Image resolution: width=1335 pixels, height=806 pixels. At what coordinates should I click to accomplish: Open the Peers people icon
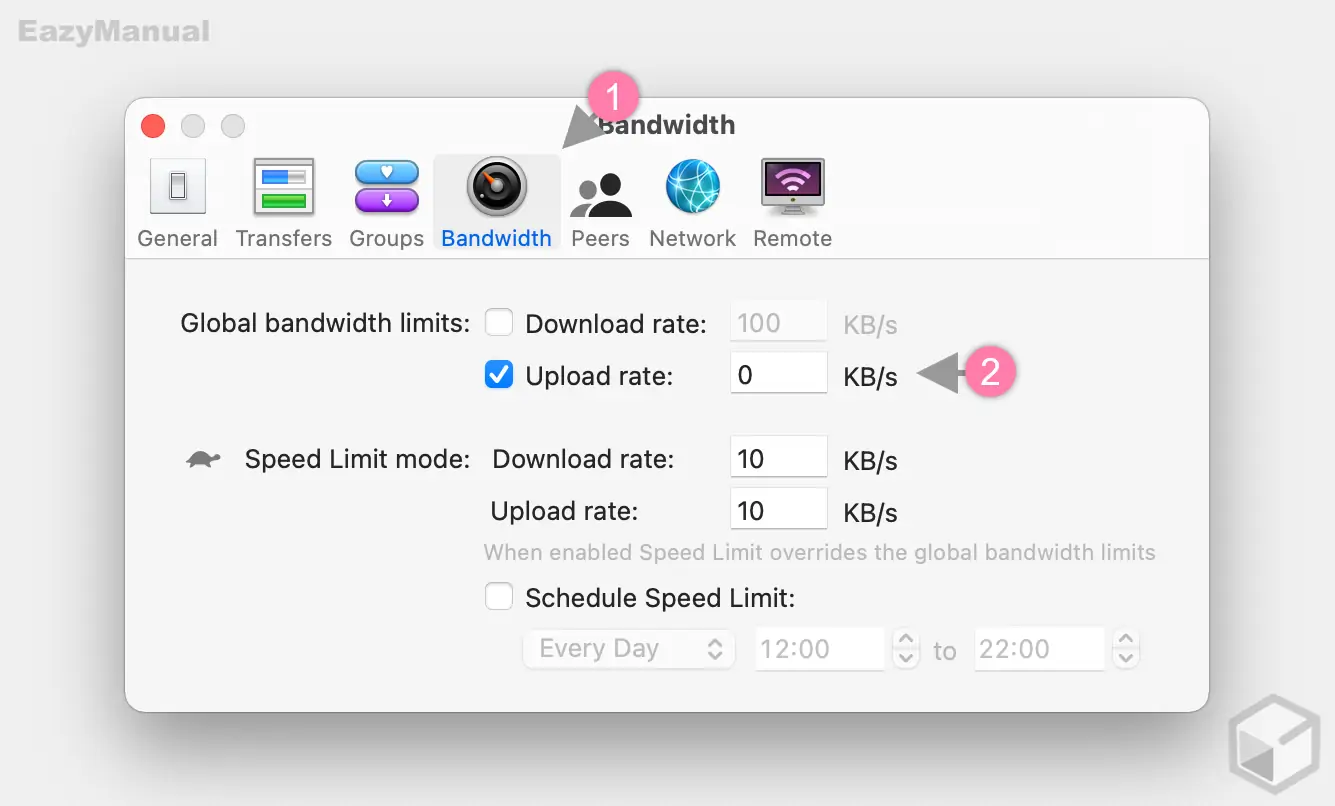[600, 193]
